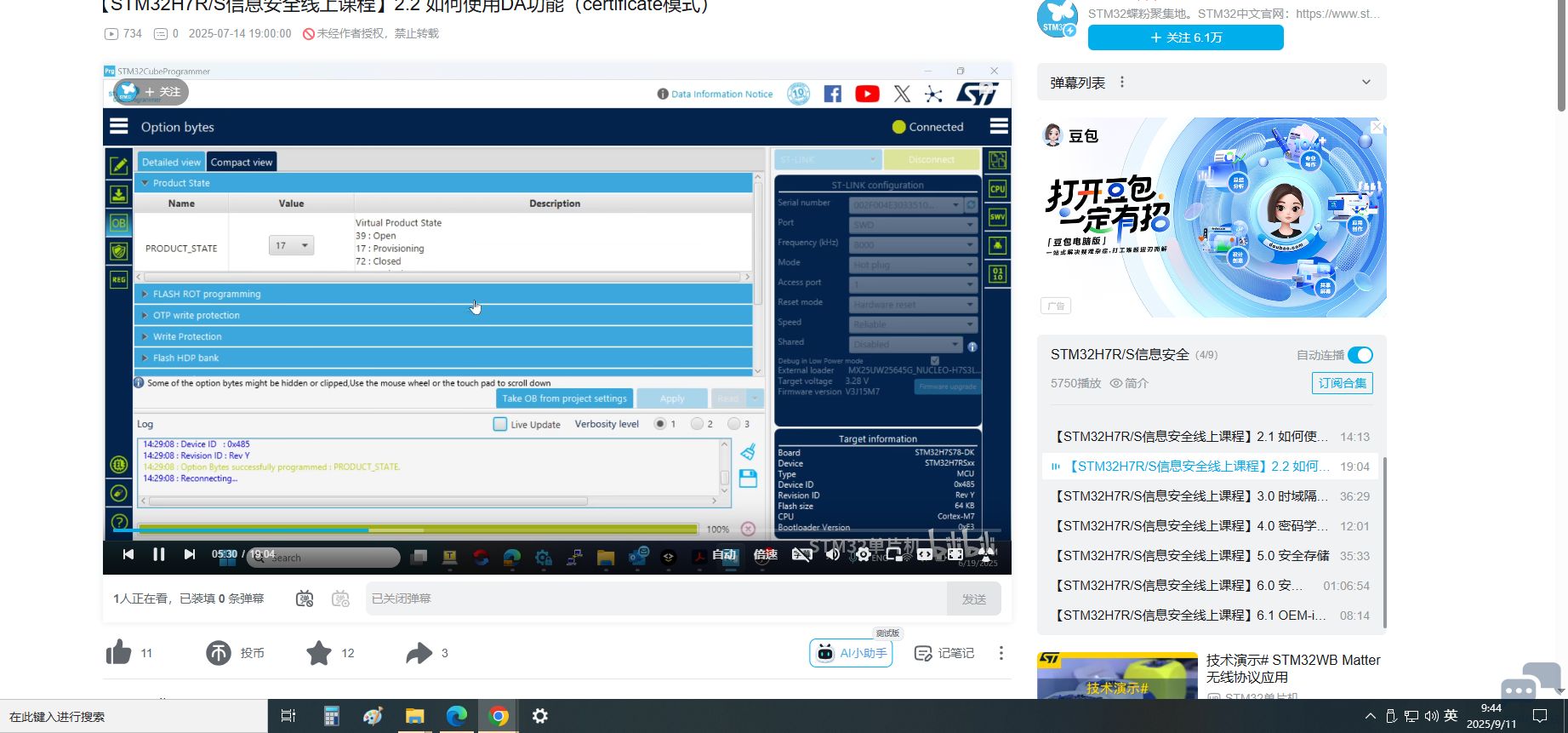The width and height of the screenshot is (1568, 733).
Task: Open 记笔记 note taking
Action: click(944, 653)
